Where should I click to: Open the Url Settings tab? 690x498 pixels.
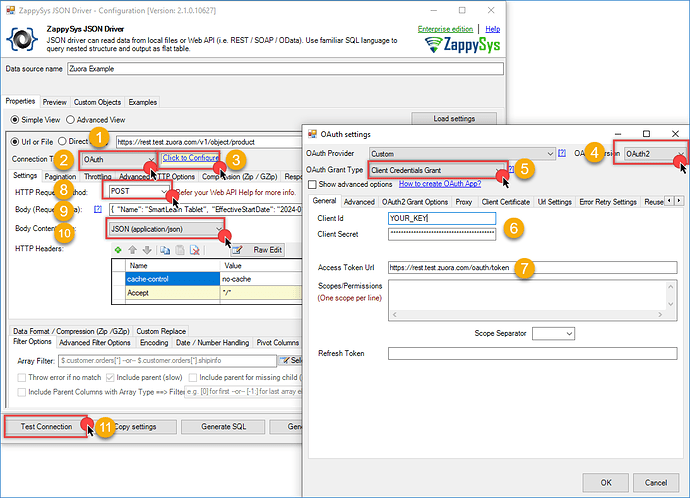point(554,202)
